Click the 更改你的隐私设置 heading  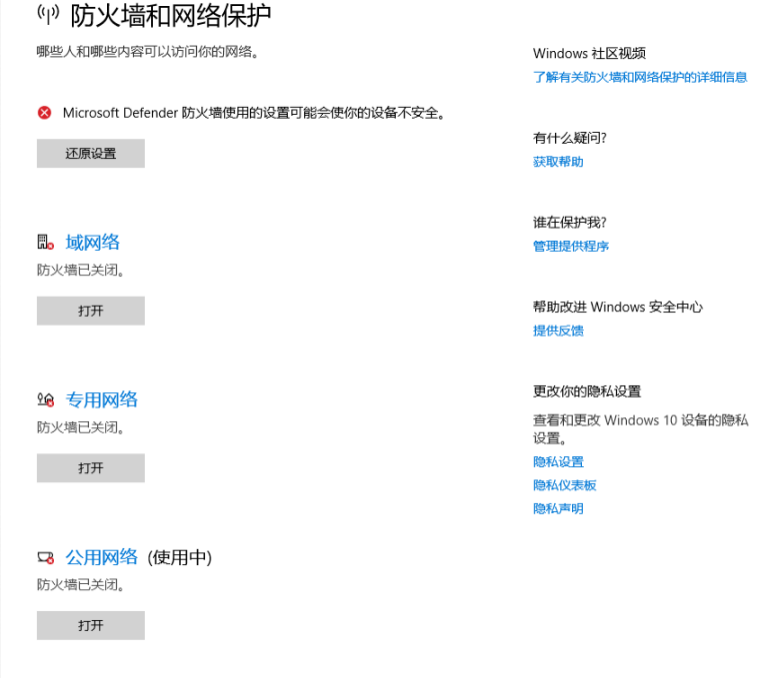click(x=586, y=391)
